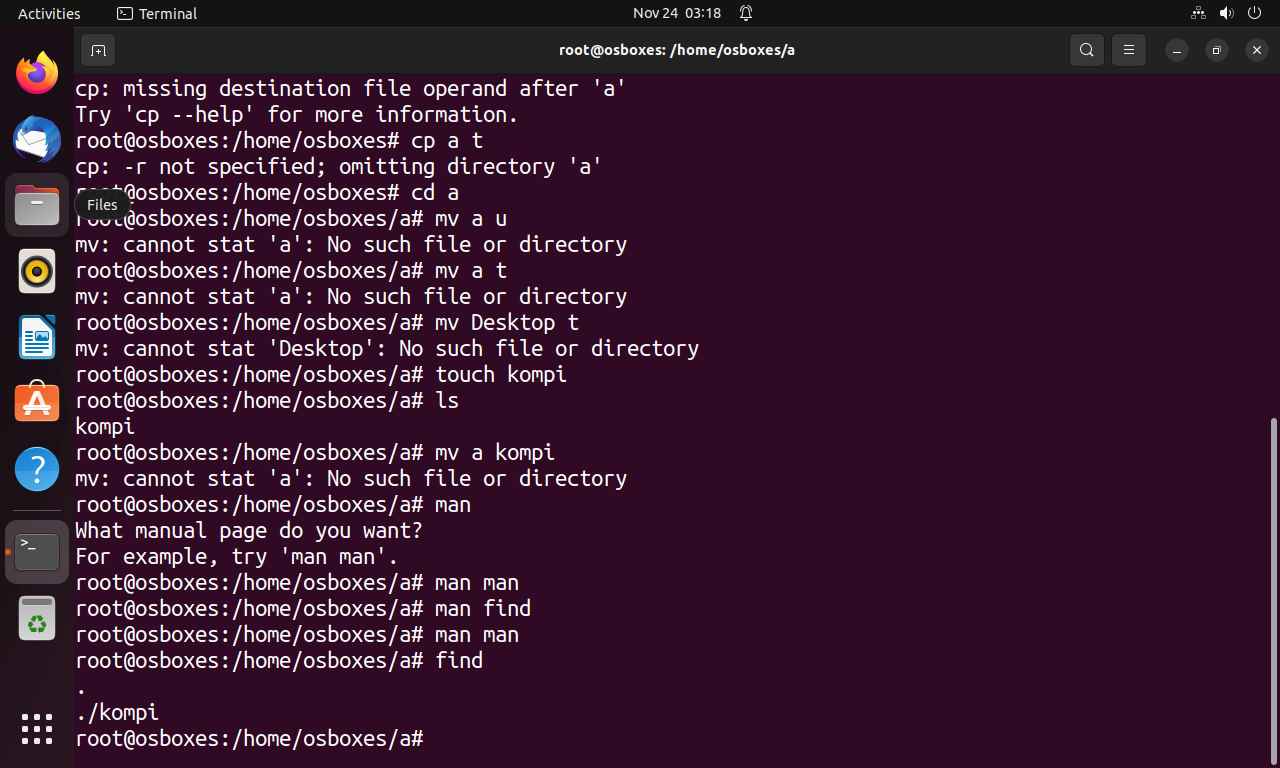Open the terminal hamburger menu
1280x768 pixels.
pos(1129,50)
